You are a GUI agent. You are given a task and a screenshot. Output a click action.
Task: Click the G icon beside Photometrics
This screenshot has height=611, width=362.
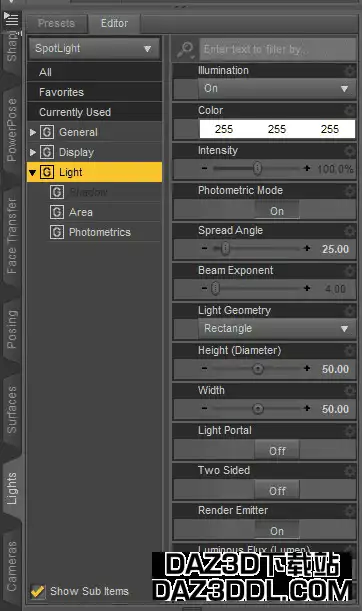click(x=57, y=232)
